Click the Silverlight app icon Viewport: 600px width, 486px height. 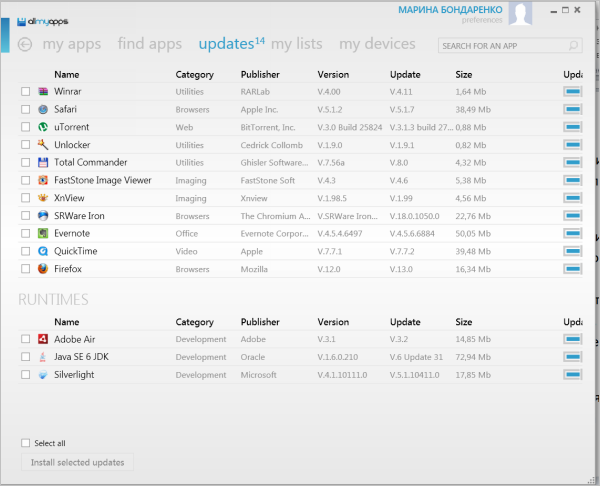click(x=43, y=375)
